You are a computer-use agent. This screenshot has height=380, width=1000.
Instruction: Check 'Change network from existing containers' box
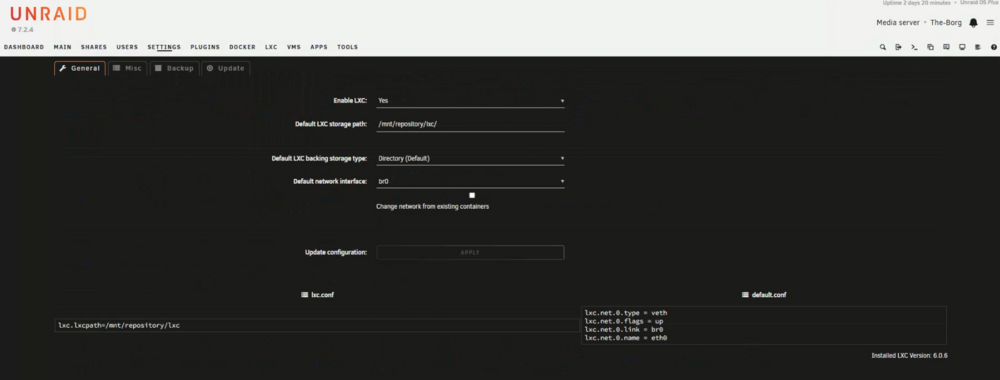(x=472, y=195)
